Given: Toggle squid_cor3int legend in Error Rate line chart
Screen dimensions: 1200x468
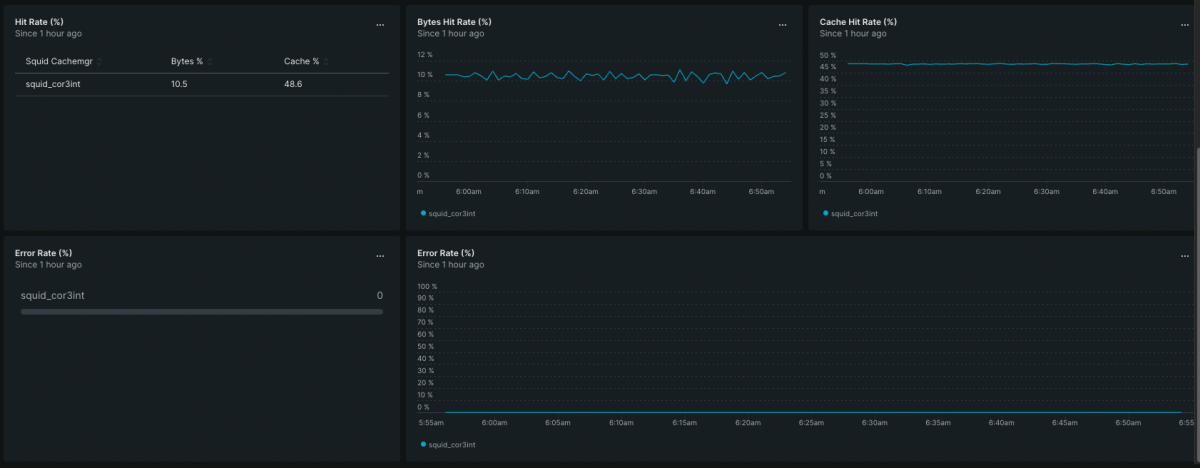Looking at the screenshot, I should (x=452, y=444).
